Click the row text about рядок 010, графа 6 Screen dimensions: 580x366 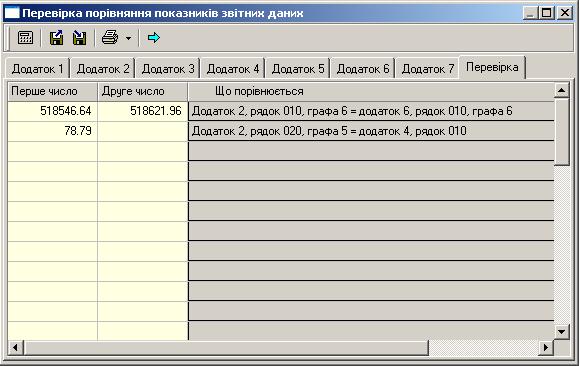pos(371,111)
